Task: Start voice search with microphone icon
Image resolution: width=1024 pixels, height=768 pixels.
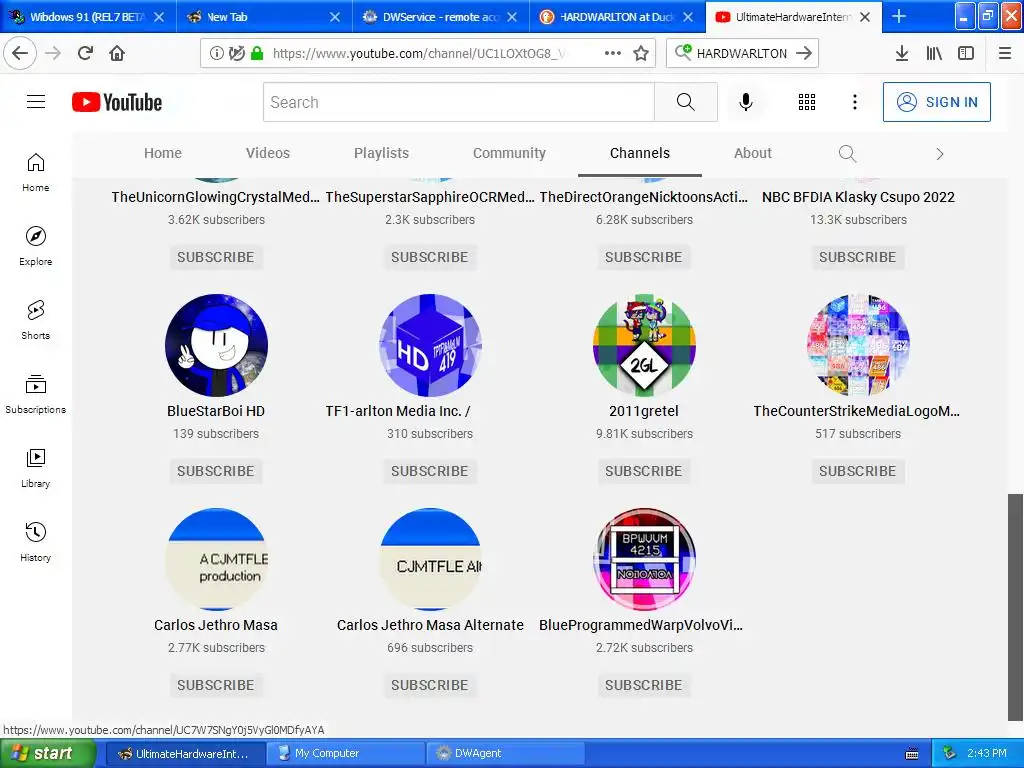Action: coord(746,102)
